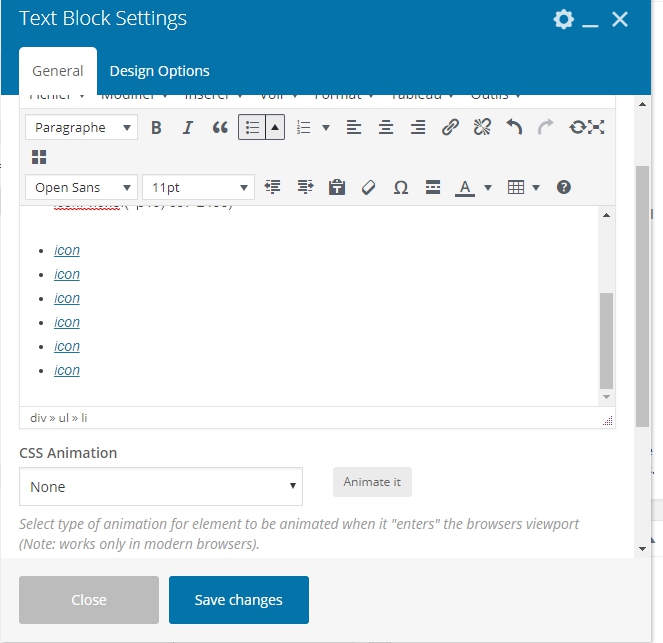Image resolution: width=663 pixels, height=643 pixels.
Task: Open bulleted list style options arrow
Action: coord(275,127)
